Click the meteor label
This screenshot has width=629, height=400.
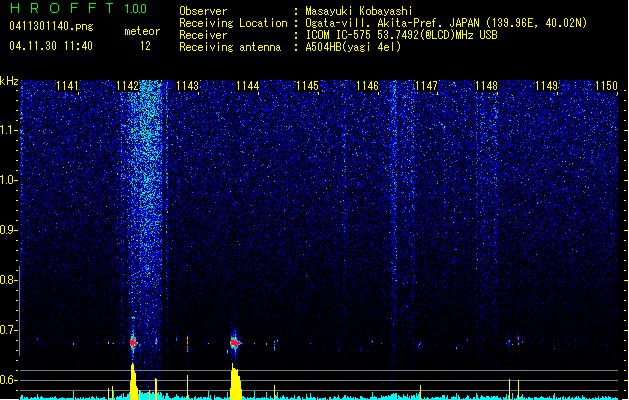142,31
